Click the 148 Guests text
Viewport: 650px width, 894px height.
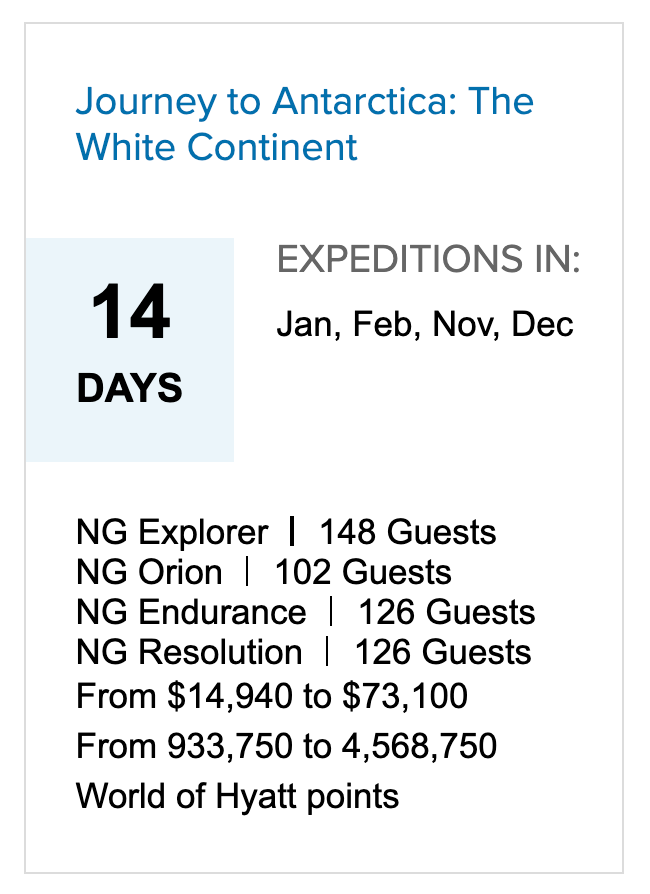coord(407,532)
